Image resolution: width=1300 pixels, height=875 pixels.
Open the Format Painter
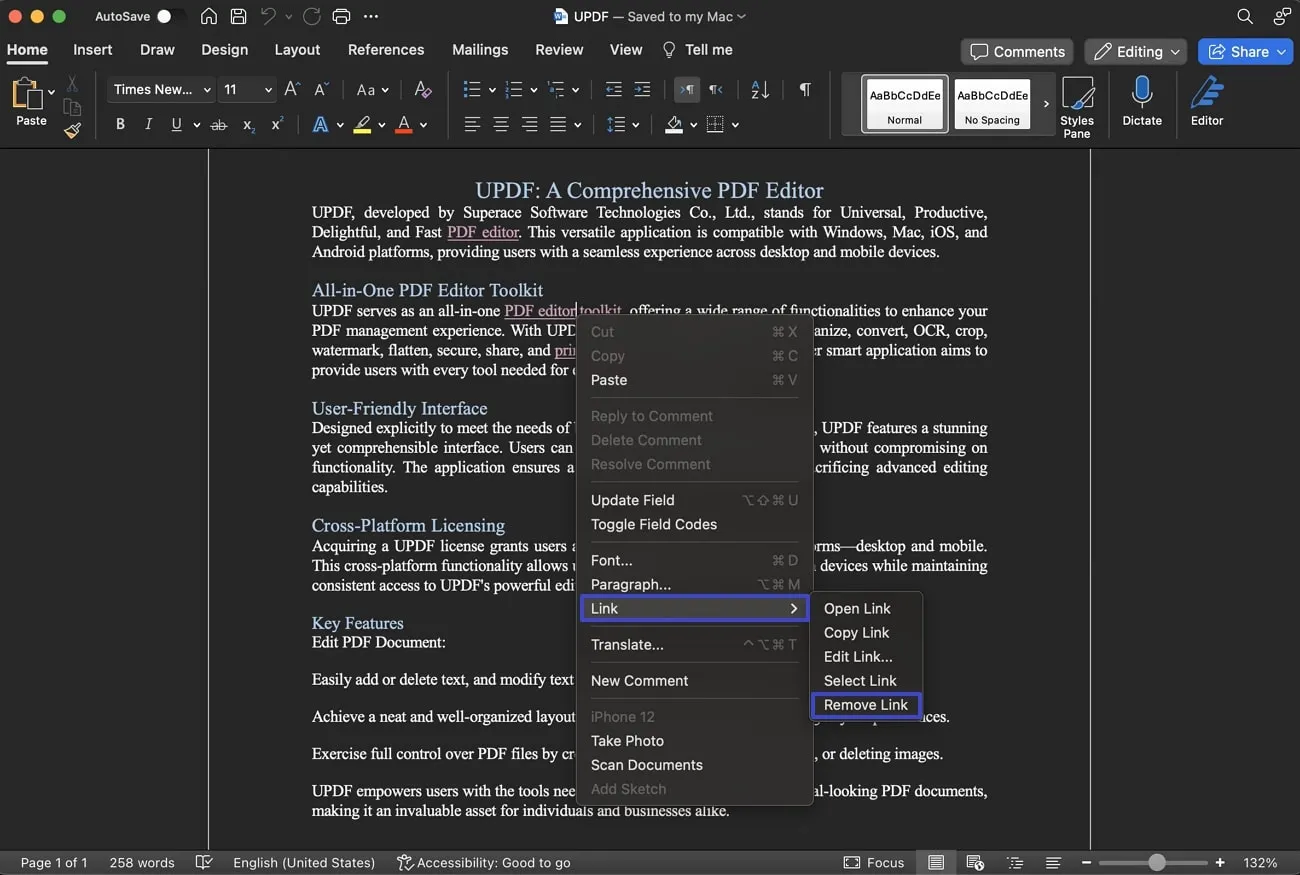click(71, 131)
